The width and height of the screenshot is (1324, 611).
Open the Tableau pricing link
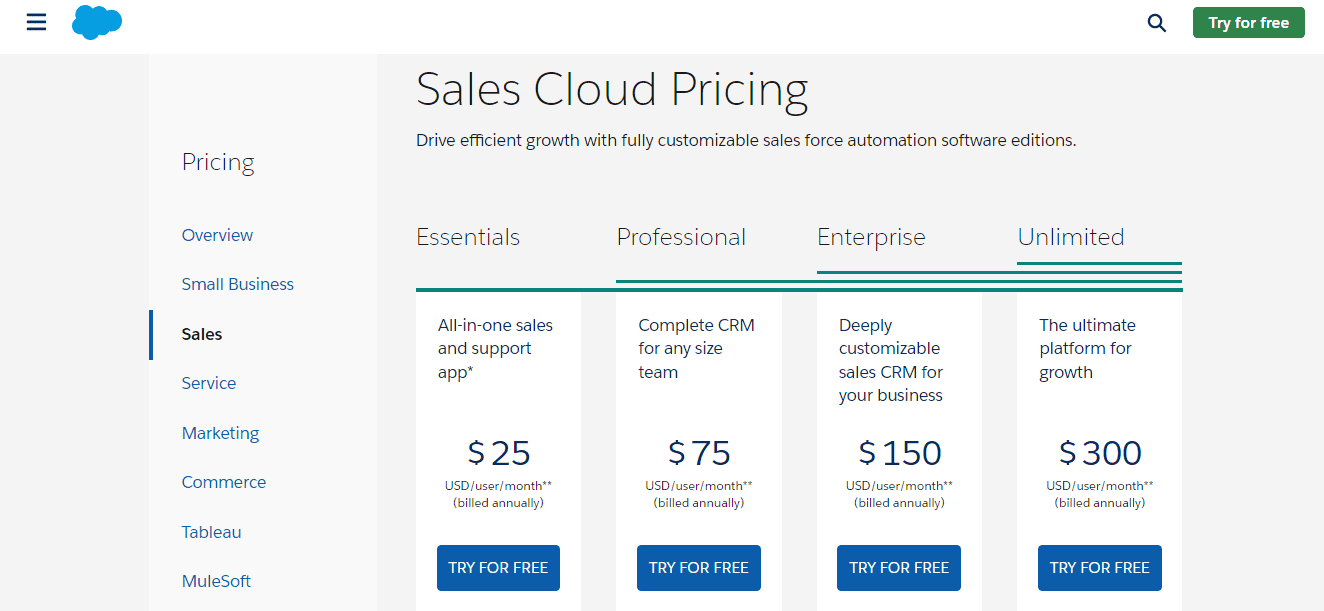212,532
